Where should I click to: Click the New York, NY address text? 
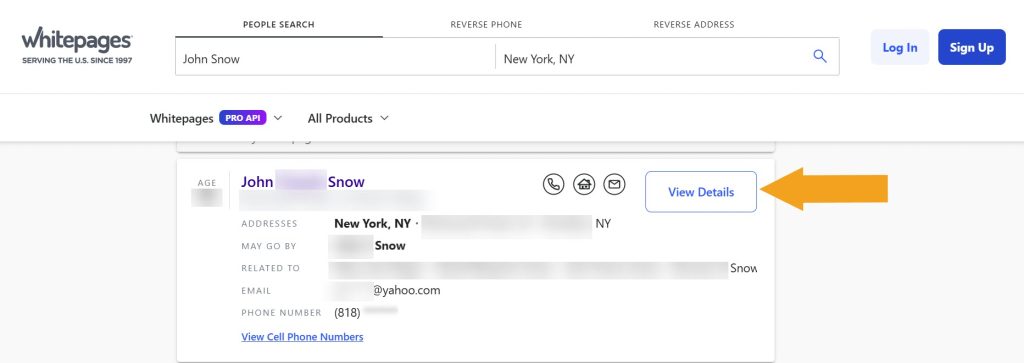(372, 223)
